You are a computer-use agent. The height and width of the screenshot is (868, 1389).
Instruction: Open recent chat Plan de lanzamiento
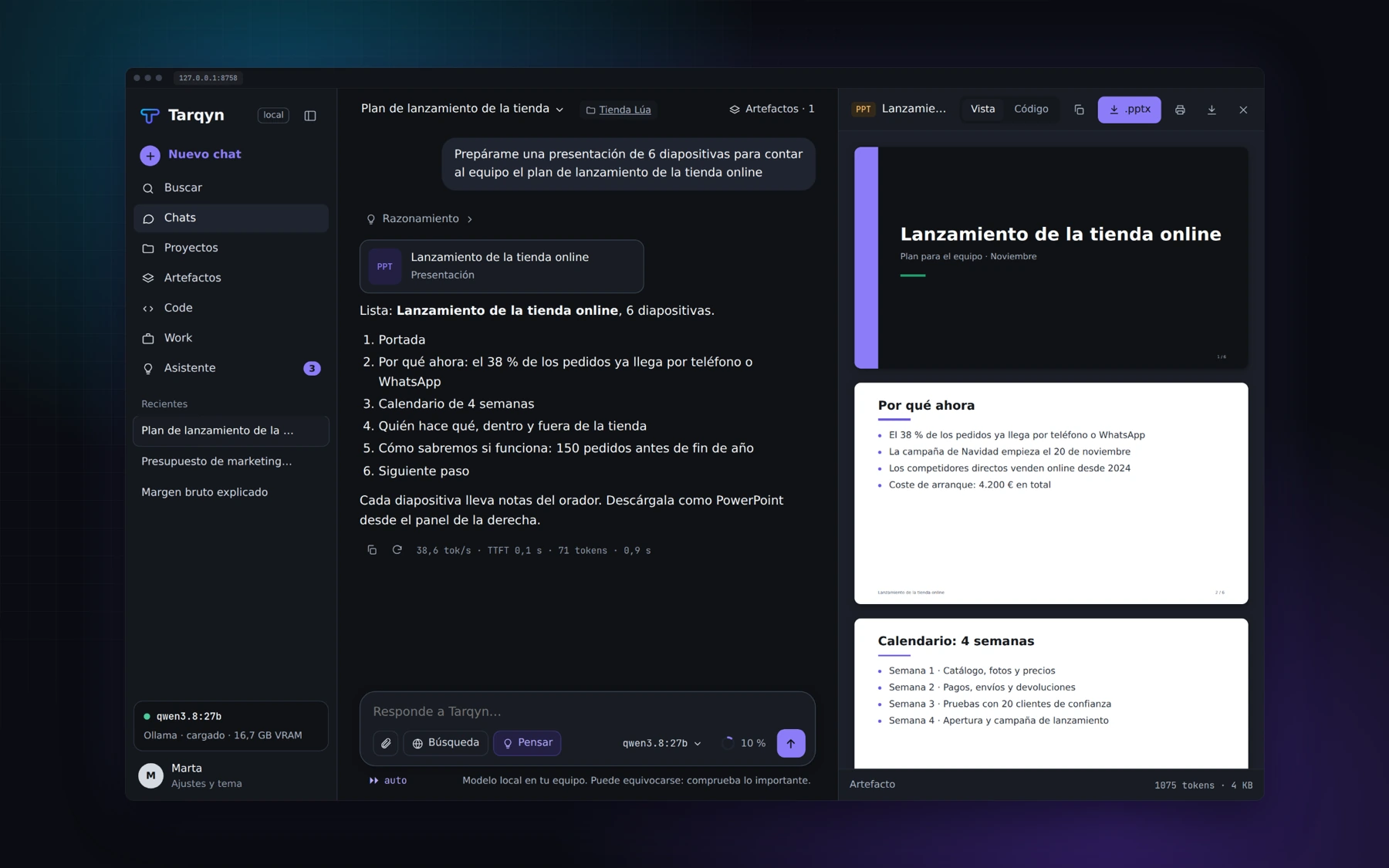231,431
